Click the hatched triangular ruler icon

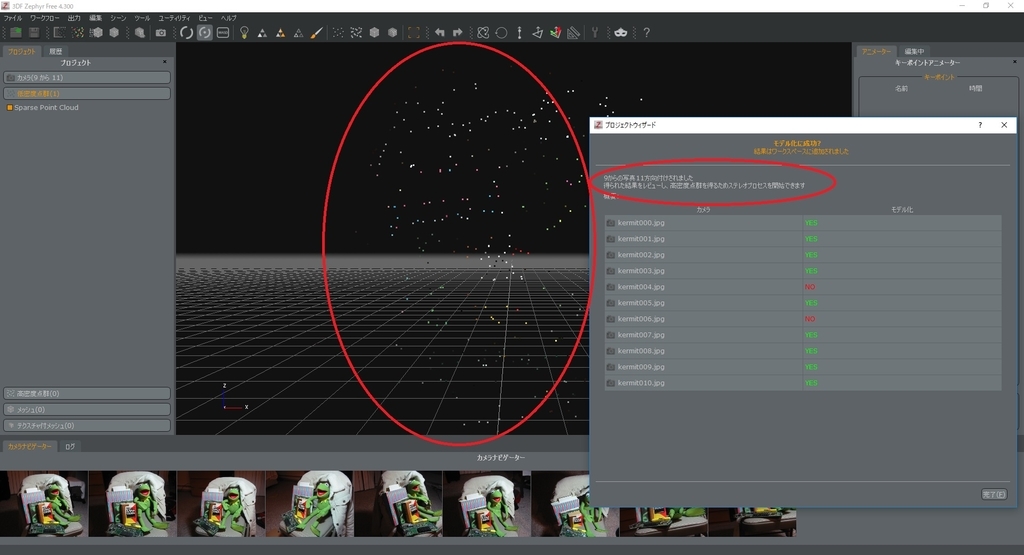[x=573, y=32]
